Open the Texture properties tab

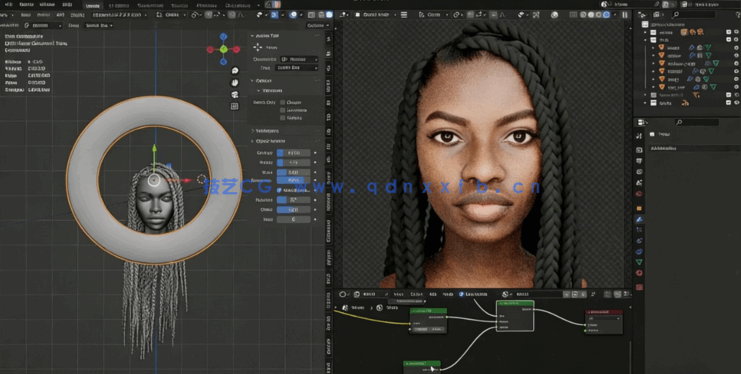[639, 287]
